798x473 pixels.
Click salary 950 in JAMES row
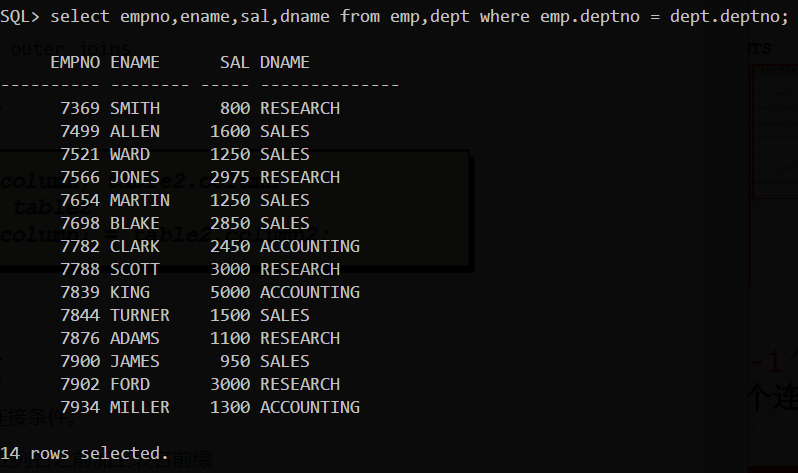[235, 361]
